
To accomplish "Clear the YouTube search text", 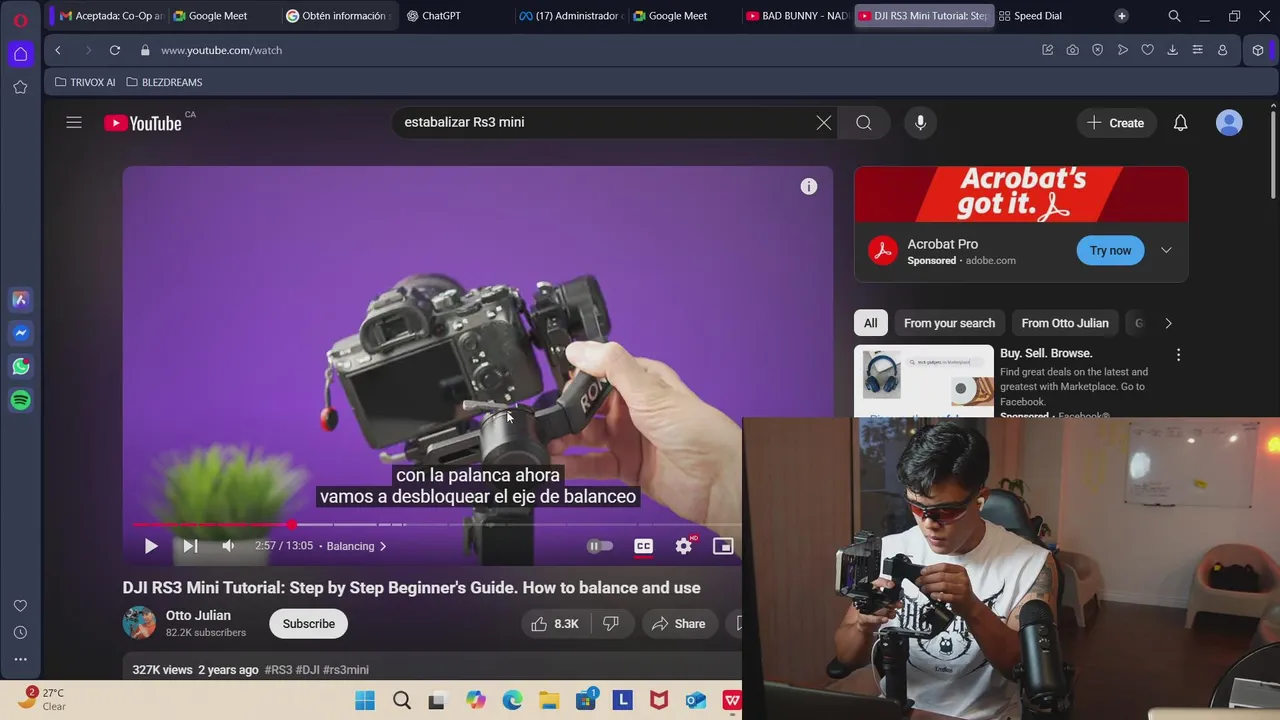I will [823, 123].
